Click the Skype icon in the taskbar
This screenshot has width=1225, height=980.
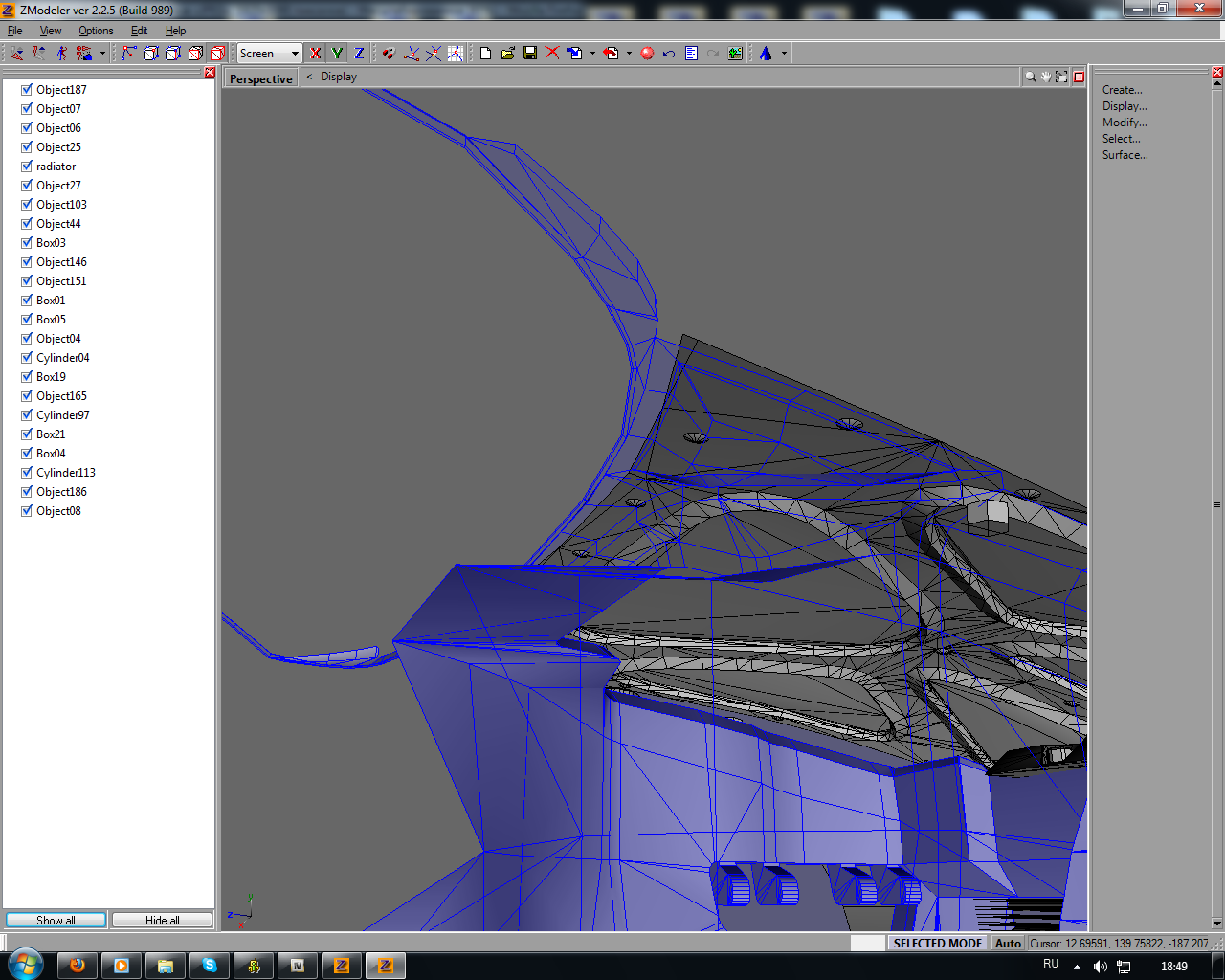click(210, 966)
